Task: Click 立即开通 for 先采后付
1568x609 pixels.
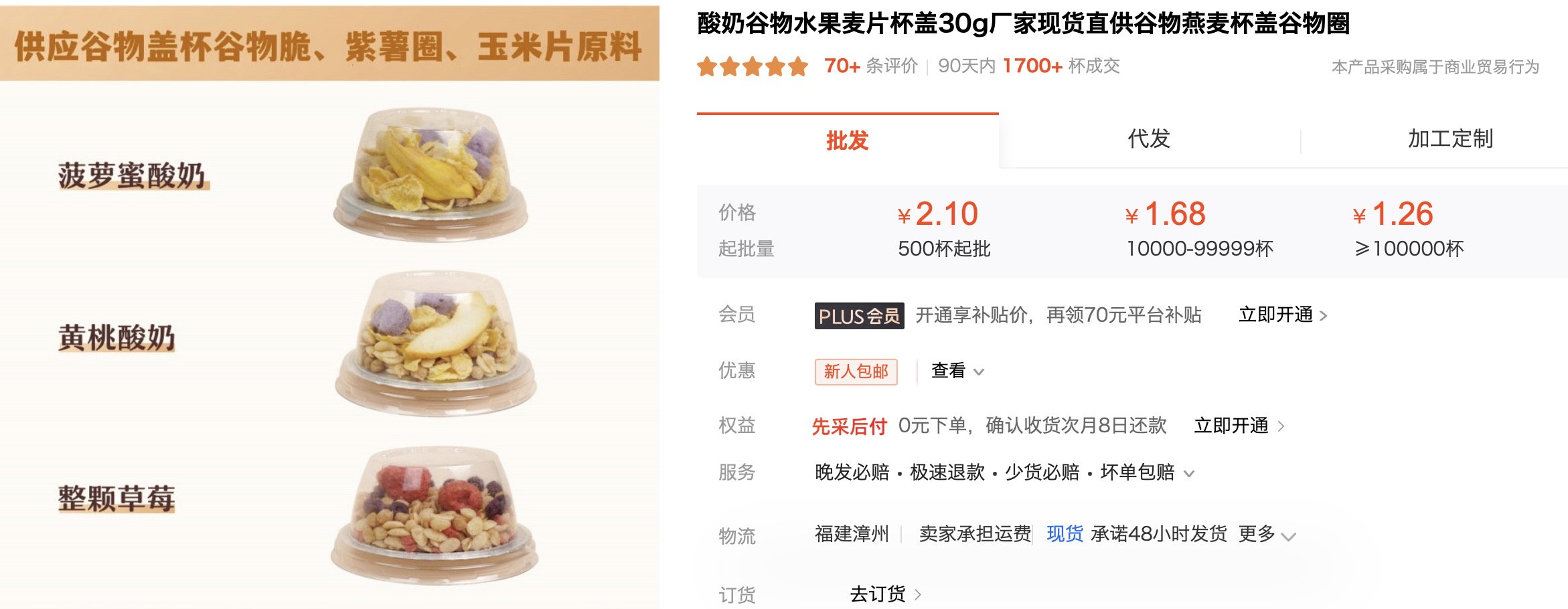Action: [1231, 426]
